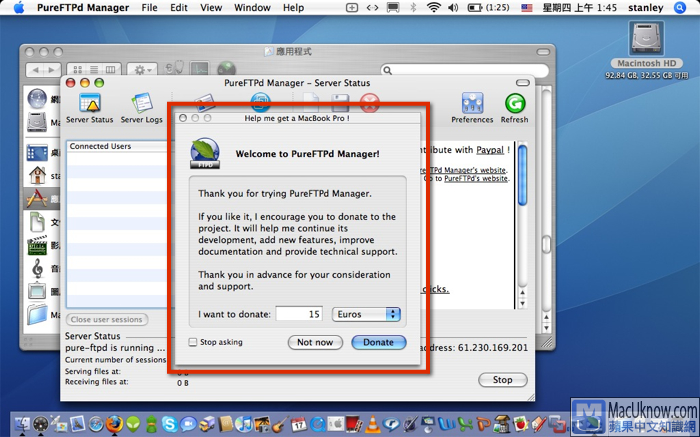Click the Finder window search field

pos(464,70)
